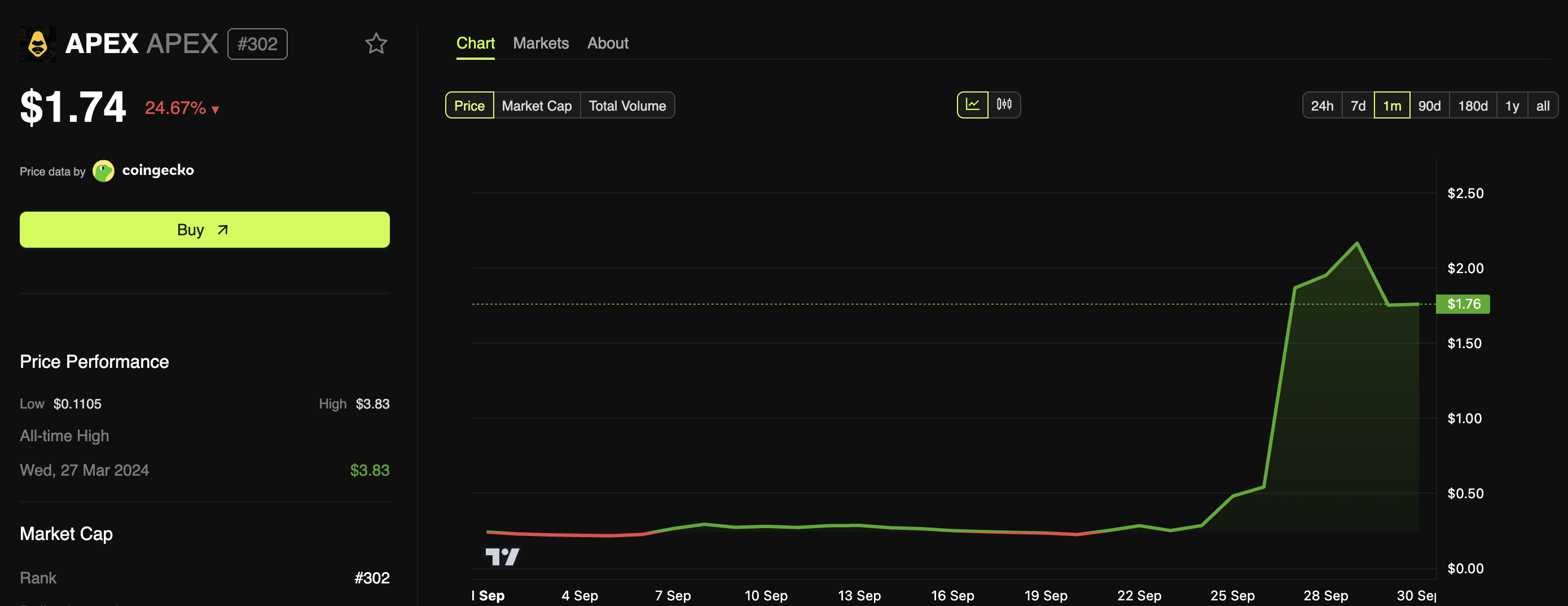Click the #302 rank badge

point(257,43)
